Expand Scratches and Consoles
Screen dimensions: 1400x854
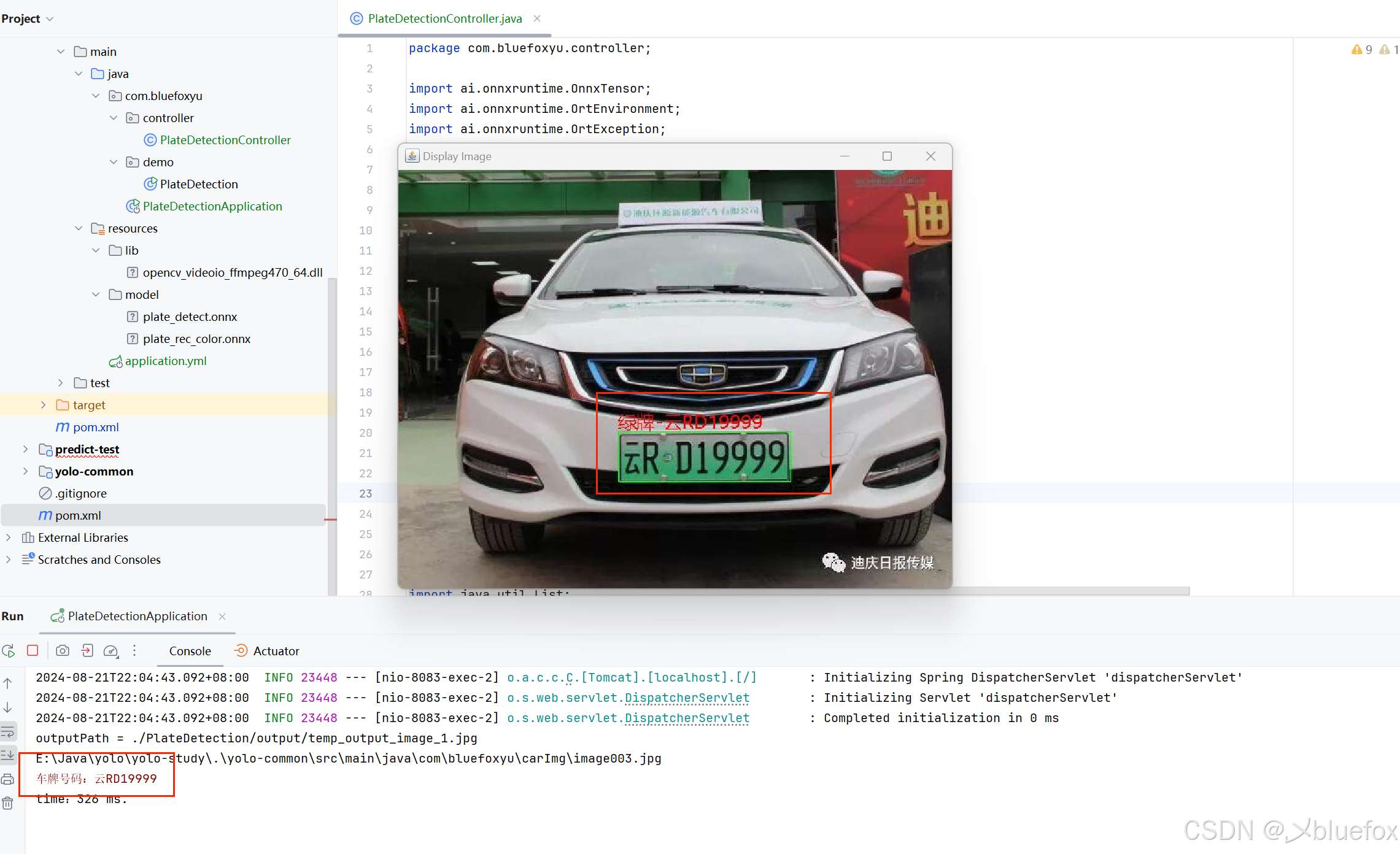(x=8, y=560)
